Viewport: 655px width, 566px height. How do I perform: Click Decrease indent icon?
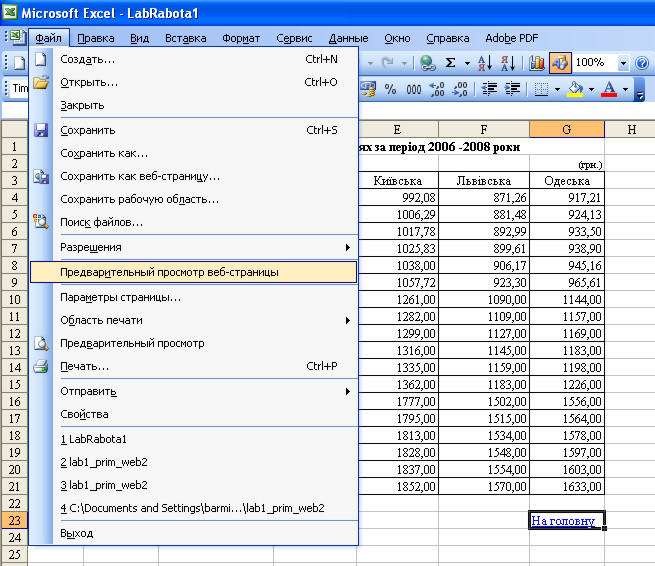tap(489, 89)
